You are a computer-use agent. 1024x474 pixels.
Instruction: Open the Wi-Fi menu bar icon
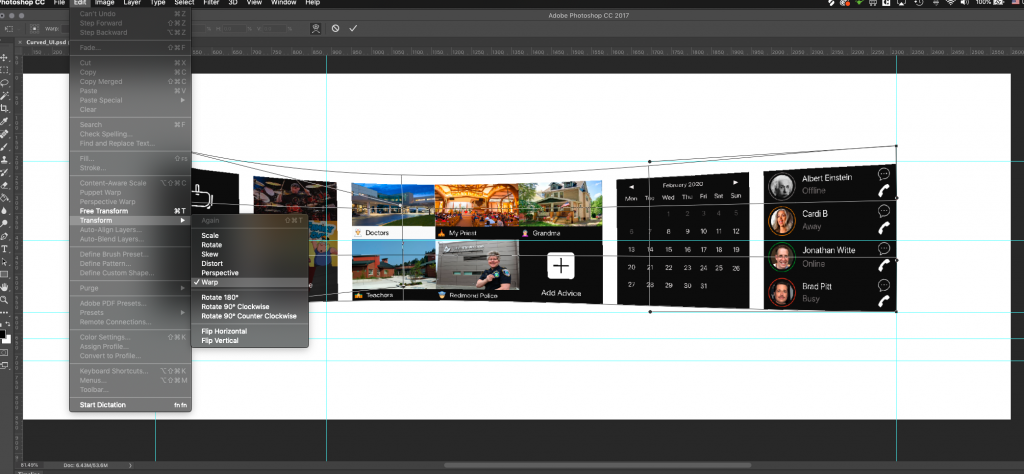(x=950, y=3)
